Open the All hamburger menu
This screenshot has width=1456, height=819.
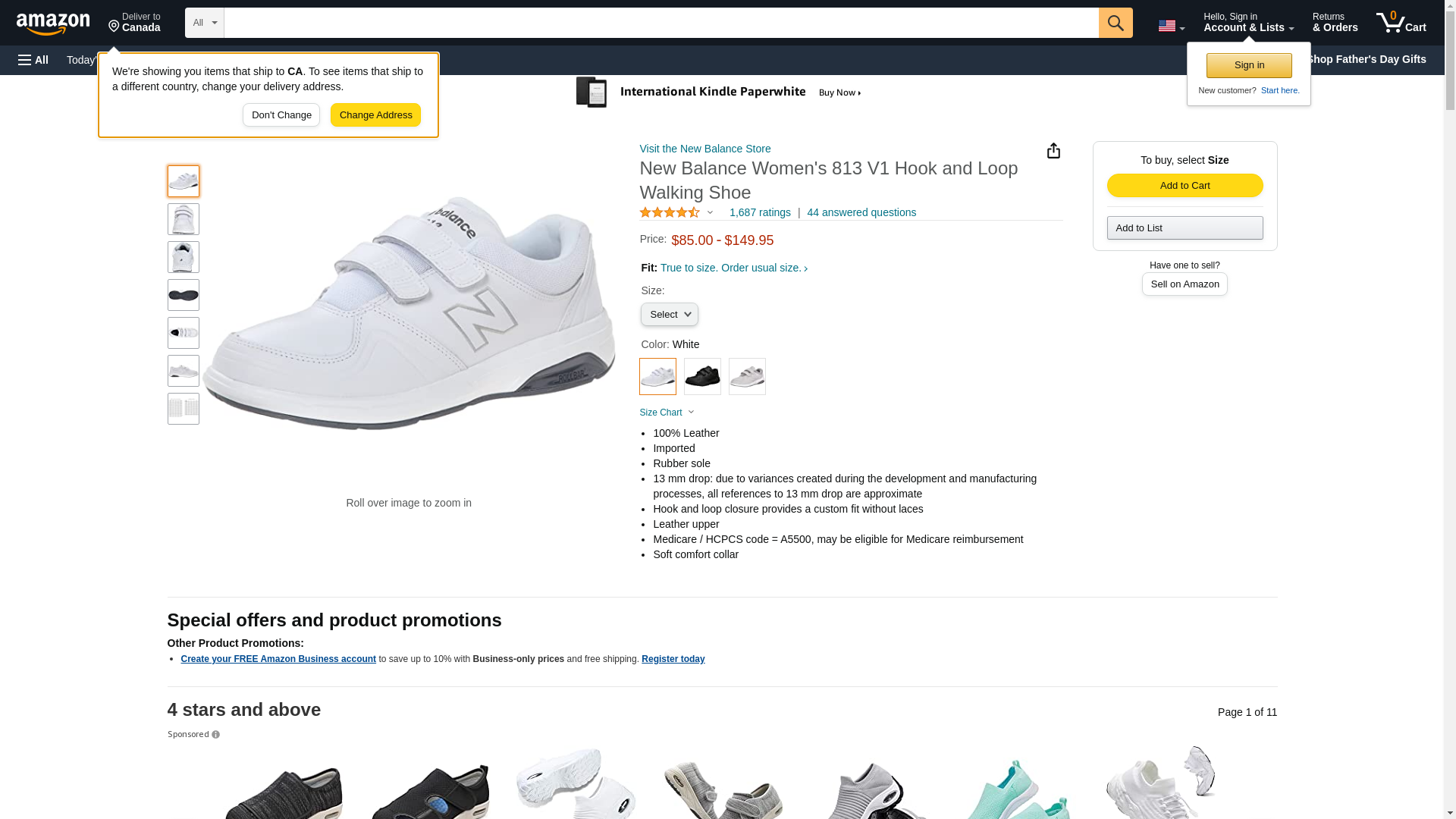tap(33, 60)
